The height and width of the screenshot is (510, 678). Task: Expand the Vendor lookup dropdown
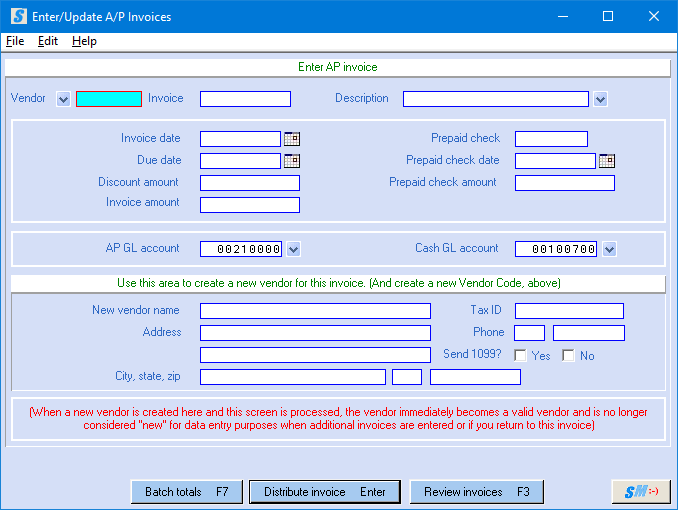tap(64, 99)
